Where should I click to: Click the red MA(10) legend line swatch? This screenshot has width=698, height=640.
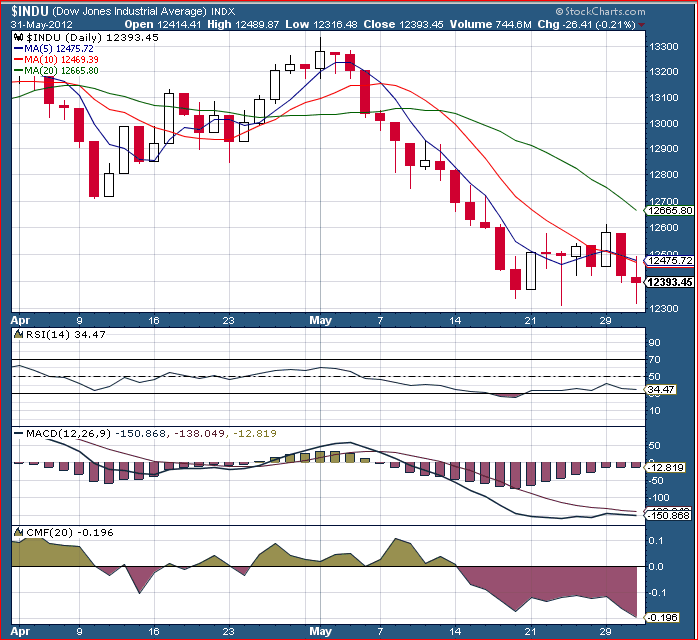pos(18,59)
